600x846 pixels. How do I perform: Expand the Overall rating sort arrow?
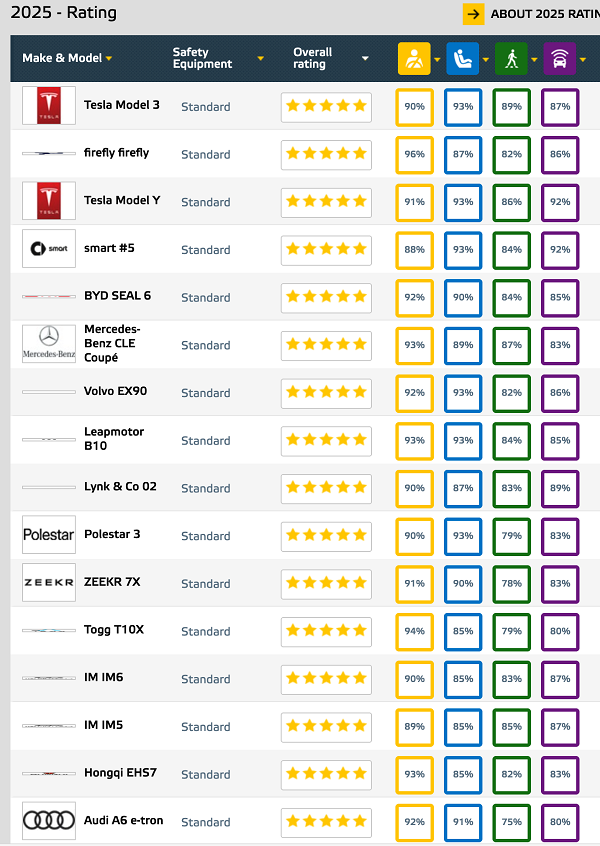pos(364,59)
